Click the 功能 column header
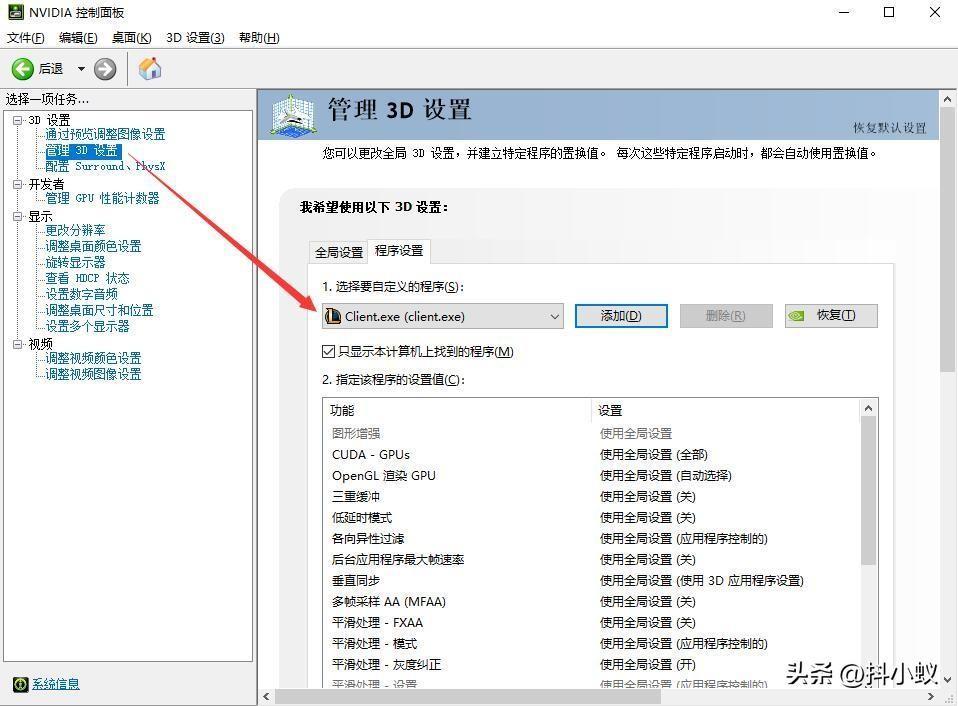The image size is (958, 706). 458,410
